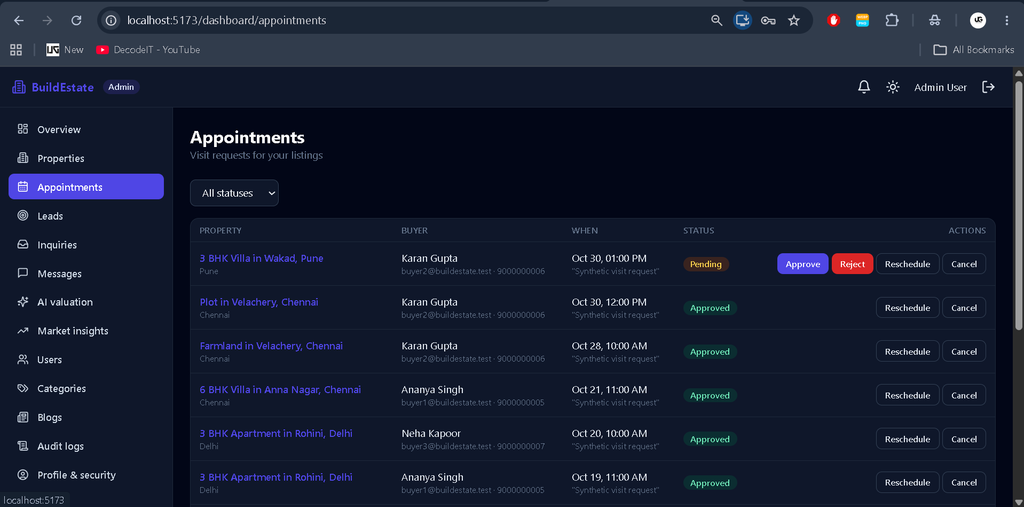The width and height of the screenshot is (1024, 507).
Task: Open password manager key icon
Action: pyautogui.click(x=768, y=20)
